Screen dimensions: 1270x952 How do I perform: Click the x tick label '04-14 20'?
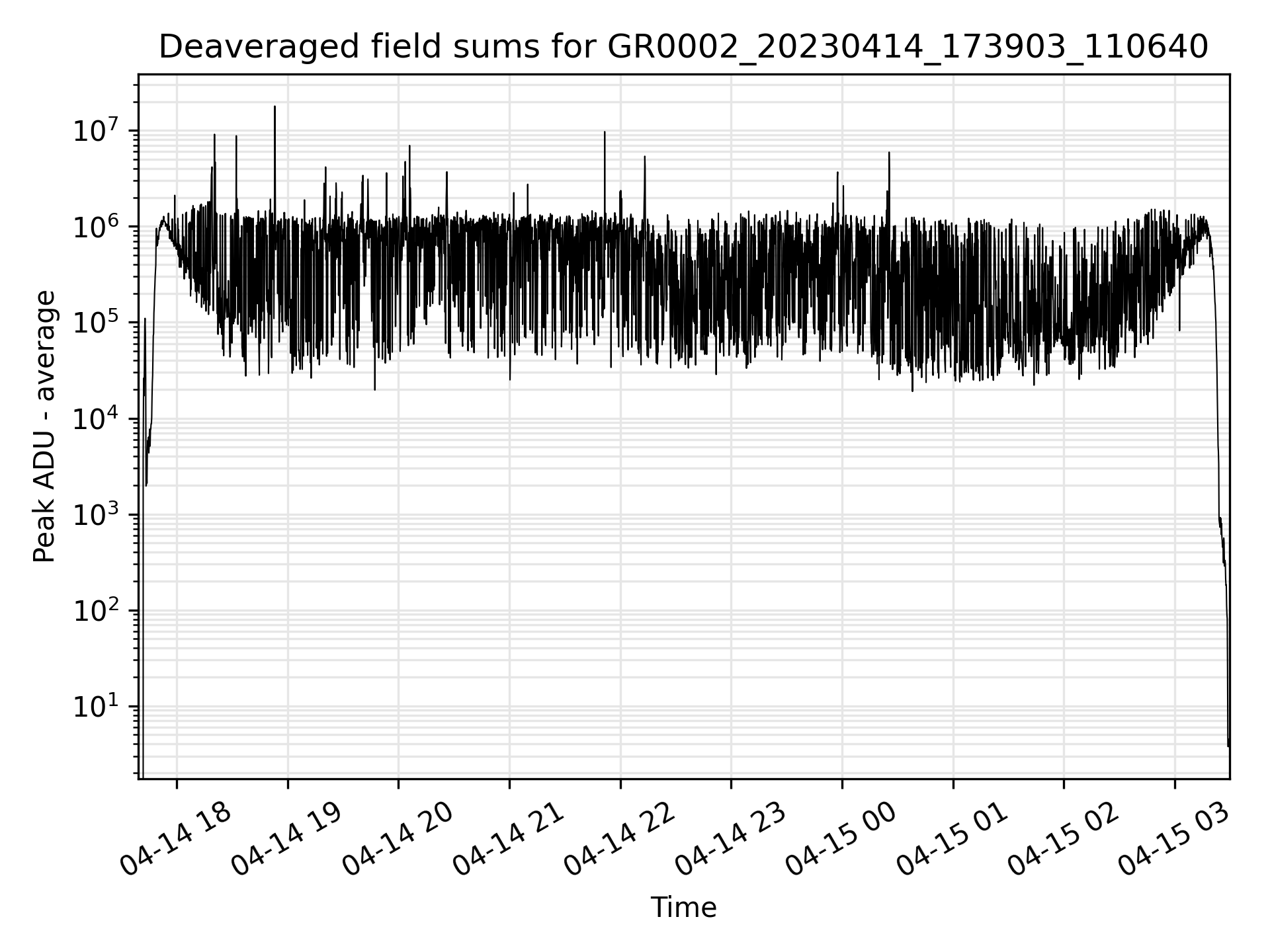point(397,839)
